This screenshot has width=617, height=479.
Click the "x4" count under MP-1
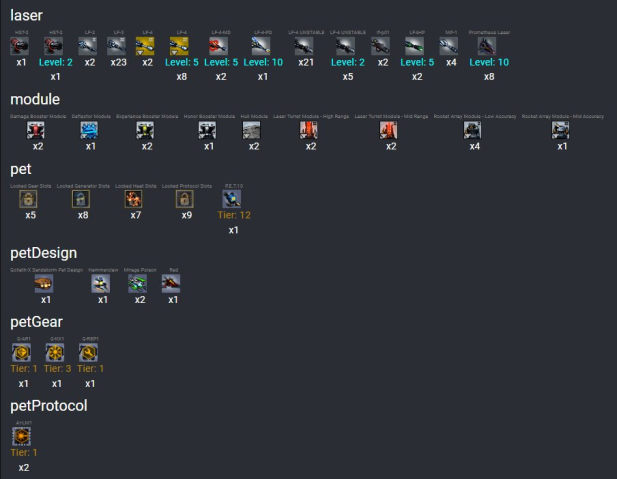click(x=451, y=62)
